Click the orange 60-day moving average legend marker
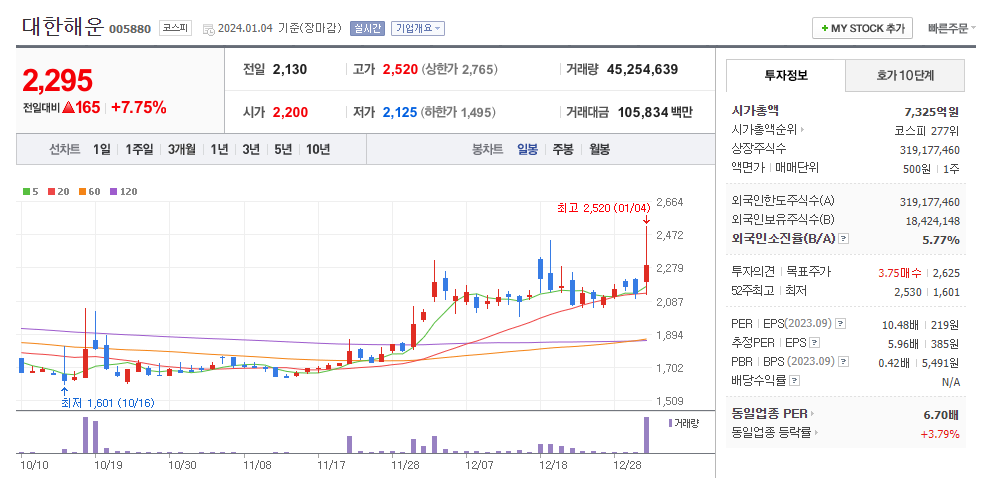This screenshot has height=478, width=981. 82,192
